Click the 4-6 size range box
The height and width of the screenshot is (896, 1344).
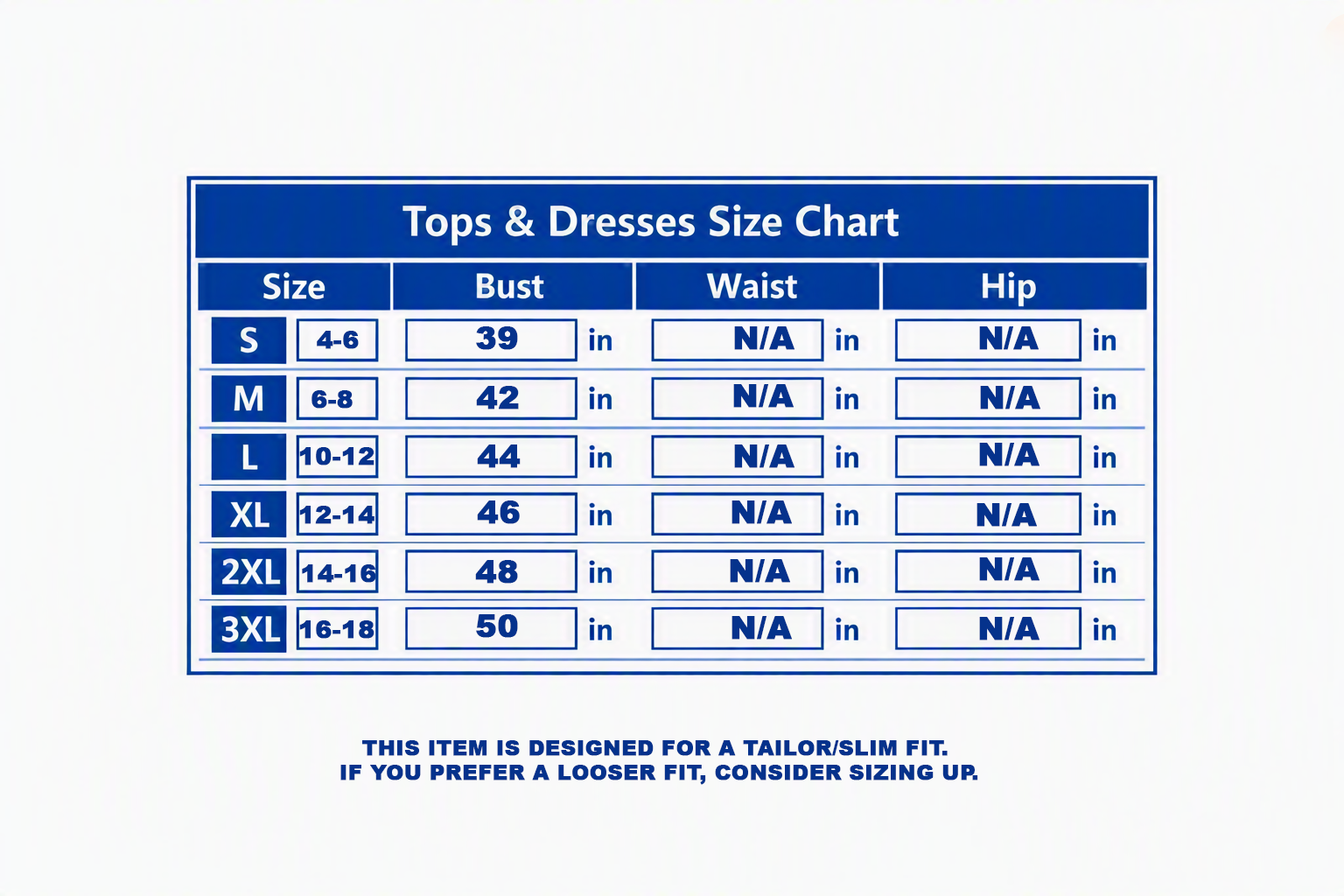point(337,340)
